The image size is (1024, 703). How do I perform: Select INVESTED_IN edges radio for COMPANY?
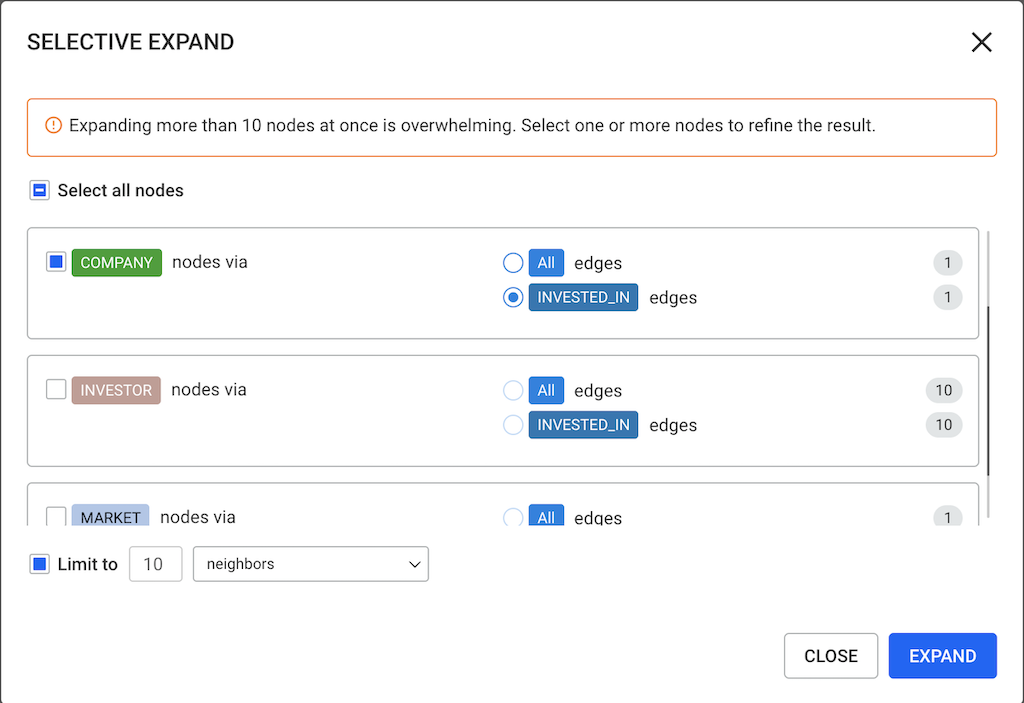[513, 297]
